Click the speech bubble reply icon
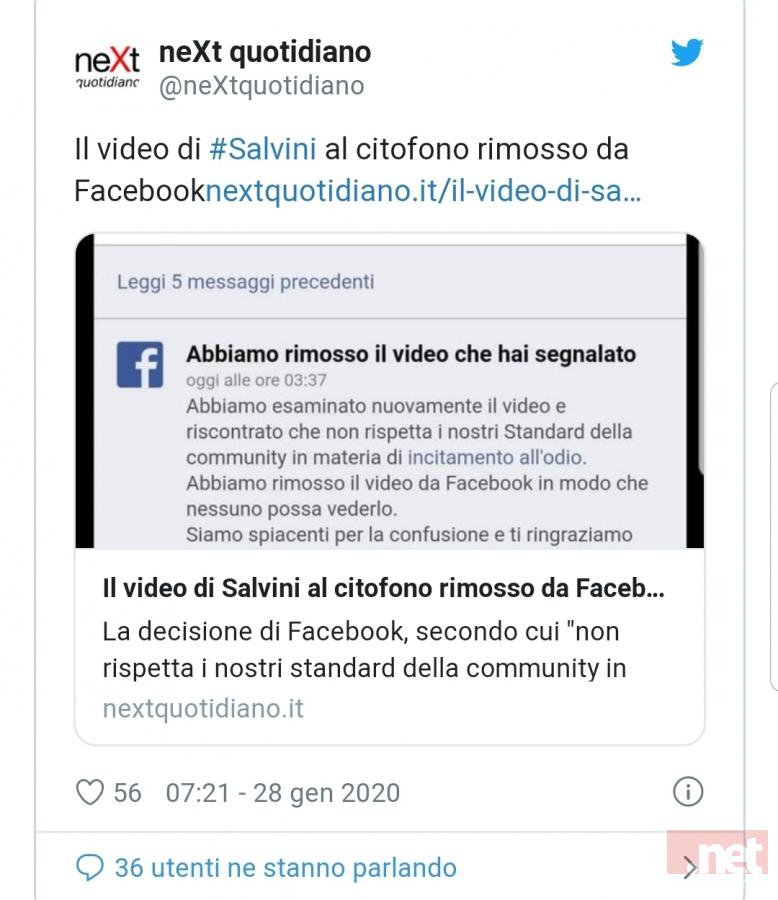This screenshot has width=778, height=900. tap(90, 867)
